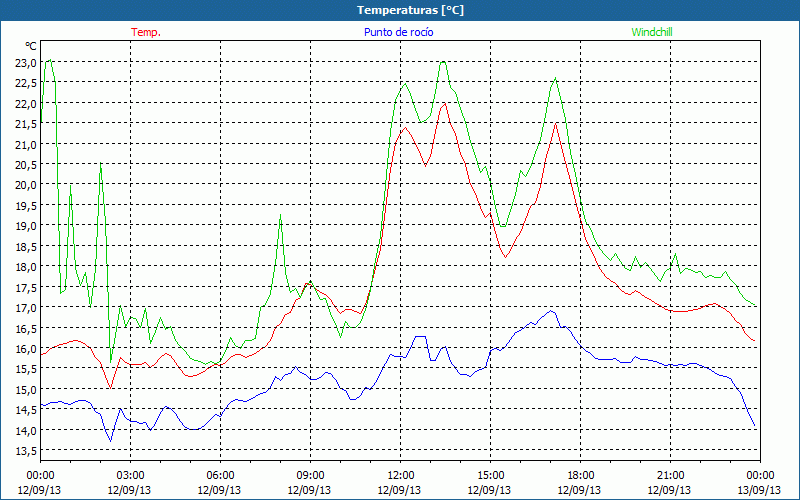
Task: Click the 20,5 y-axis value
Action: [x=28, y=165]
